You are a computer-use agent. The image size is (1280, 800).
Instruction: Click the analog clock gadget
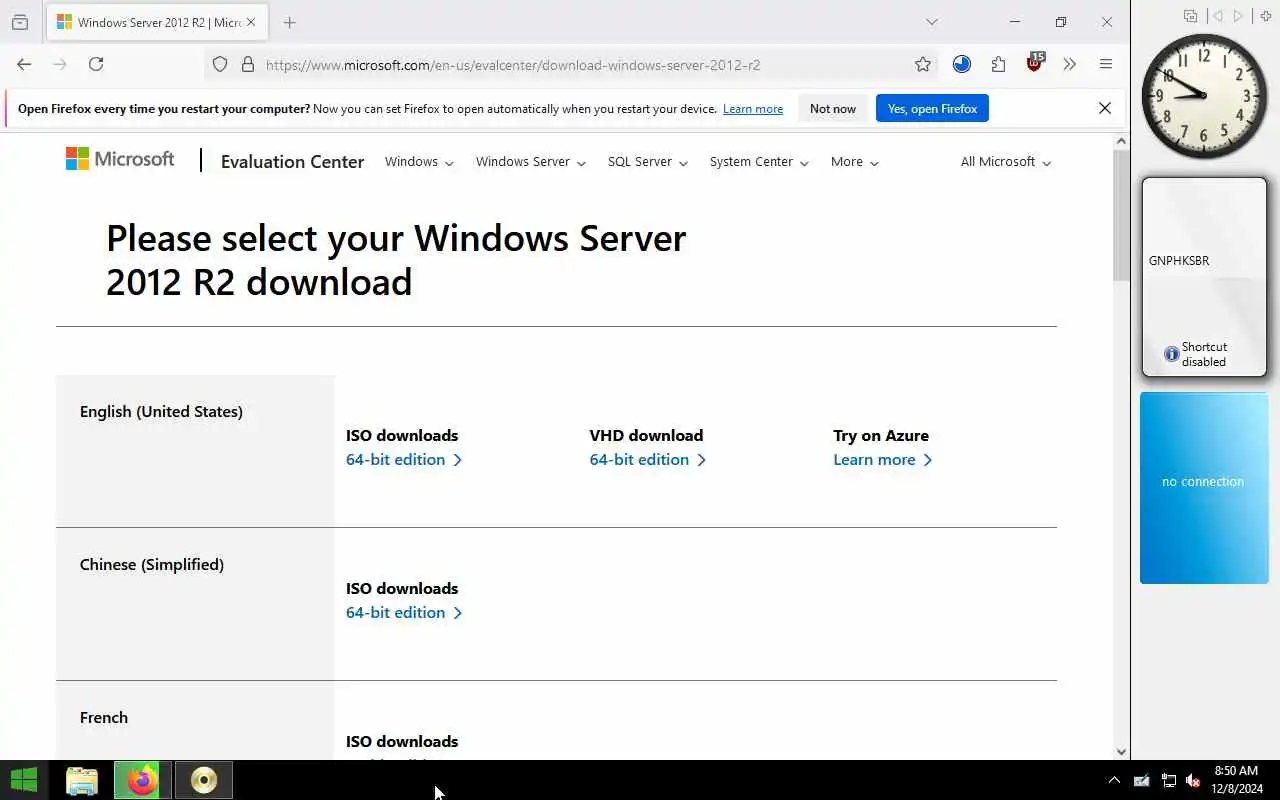(1204, 95)
